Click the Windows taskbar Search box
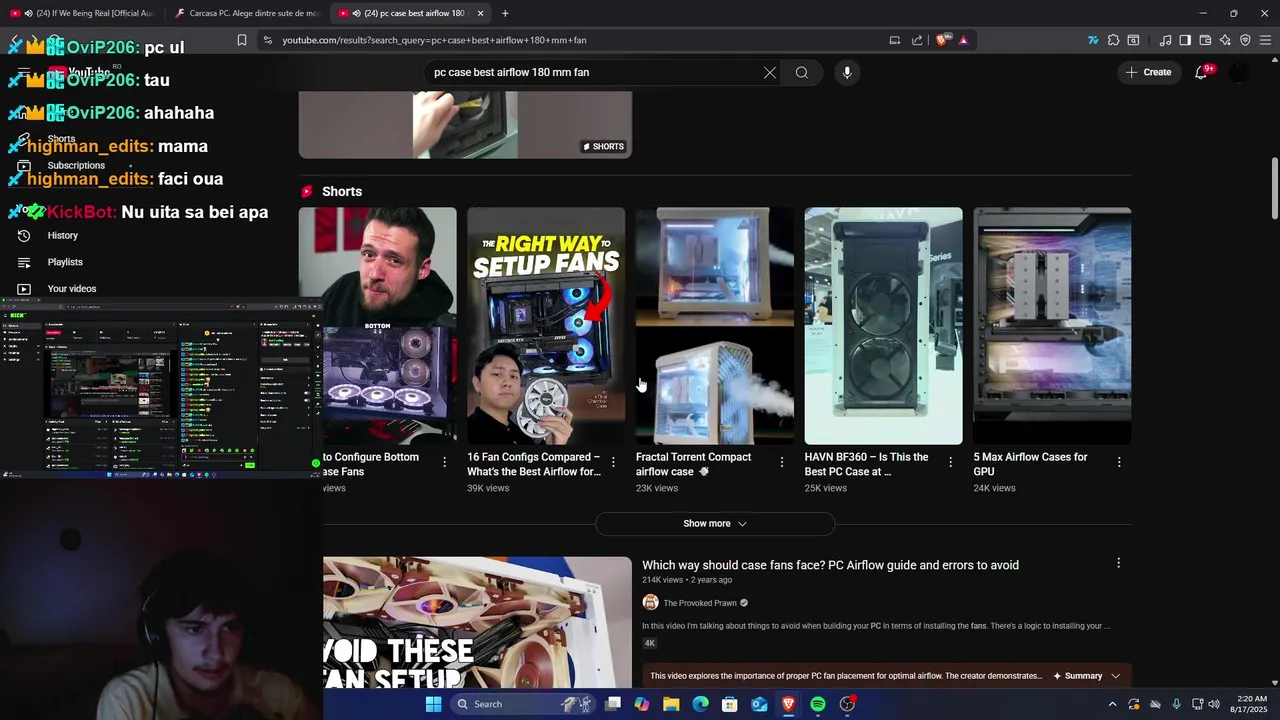 pos(522,704)
